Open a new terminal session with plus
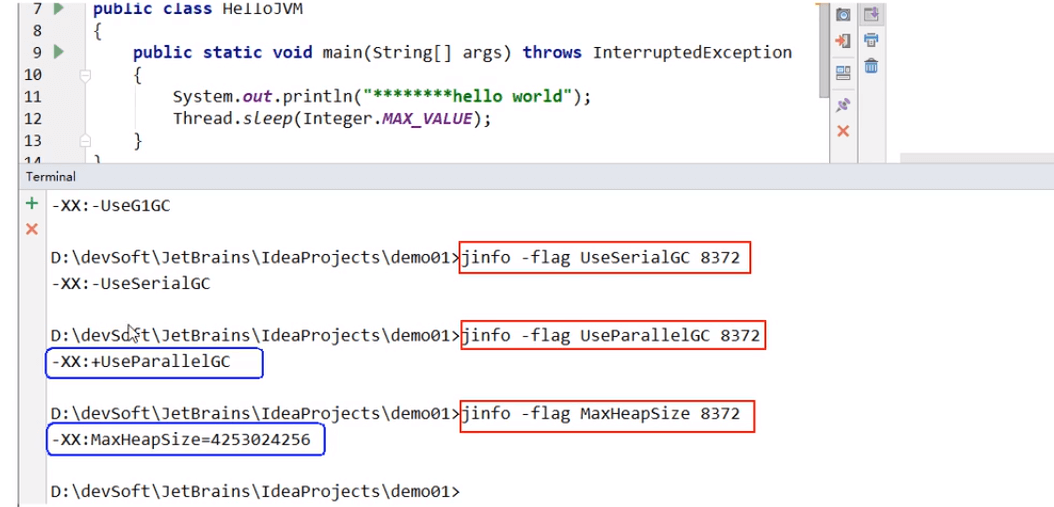1054x507 pixels. (x=31, y=203)
